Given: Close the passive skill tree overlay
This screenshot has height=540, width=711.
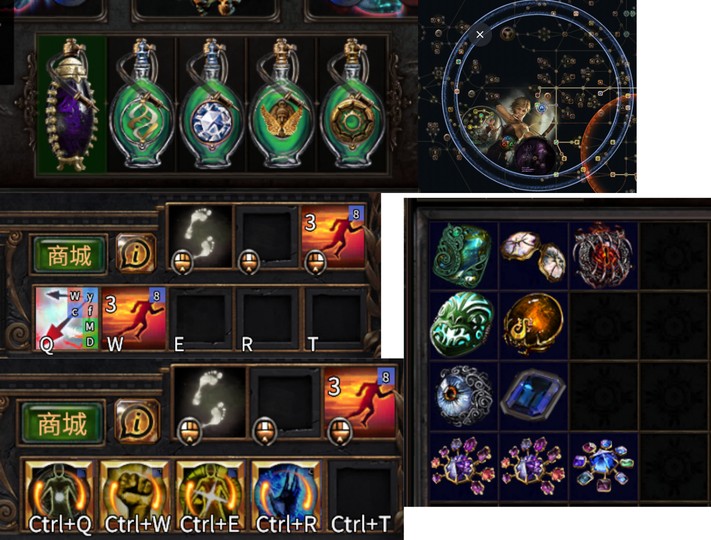Looking at the screenshot, I should [480, 34].
